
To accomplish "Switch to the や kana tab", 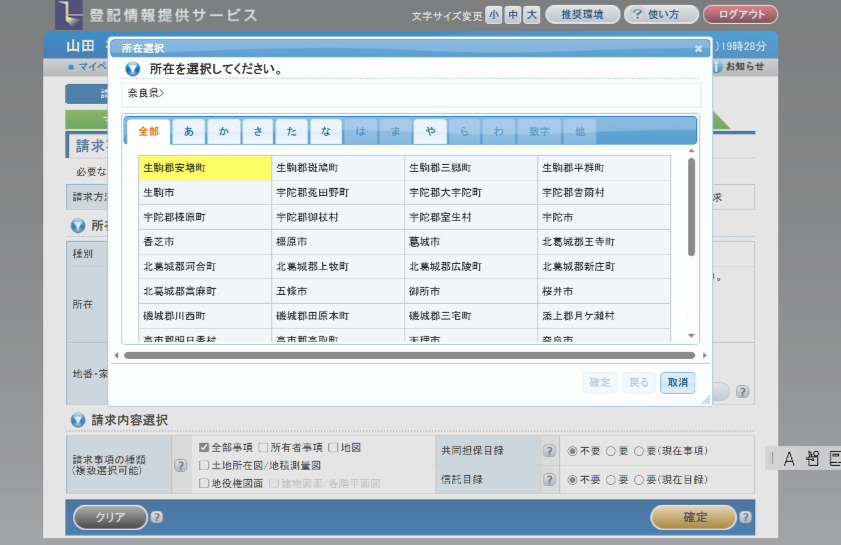I will [430, 132].
